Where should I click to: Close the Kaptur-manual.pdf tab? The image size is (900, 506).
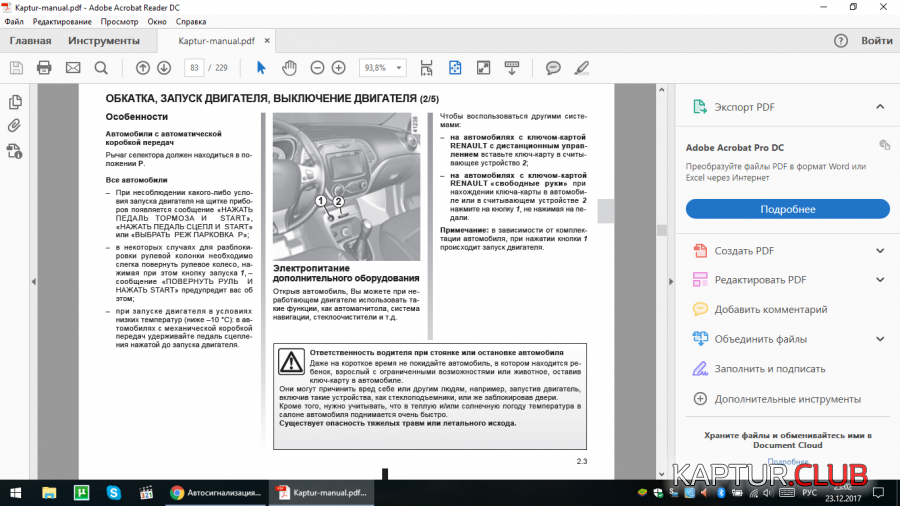pos(267,41)
